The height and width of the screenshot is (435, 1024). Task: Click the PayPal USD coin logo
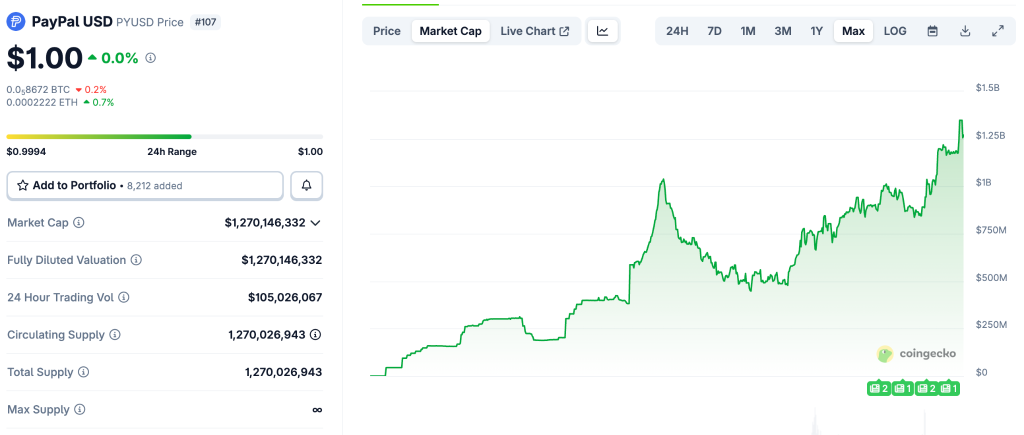point(16,21)
